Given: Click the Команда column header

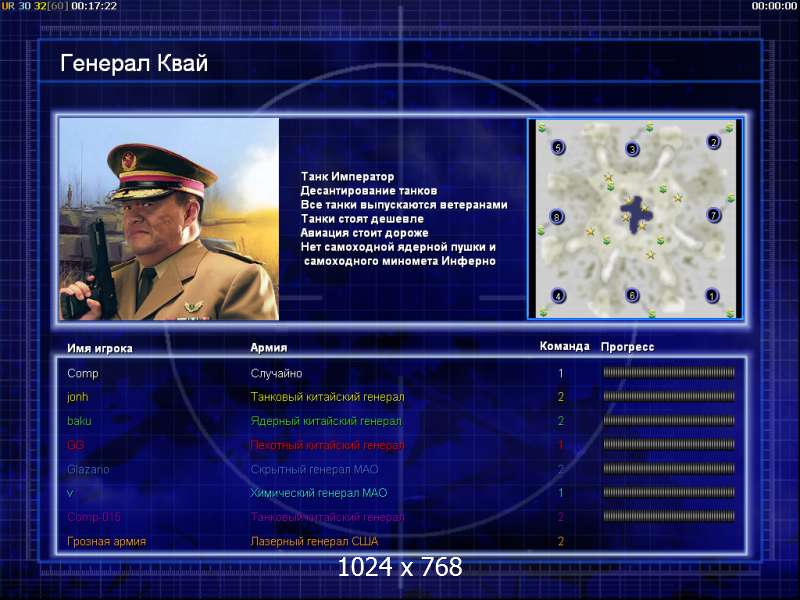Looking at the screenshot, I should coord(564,346).
